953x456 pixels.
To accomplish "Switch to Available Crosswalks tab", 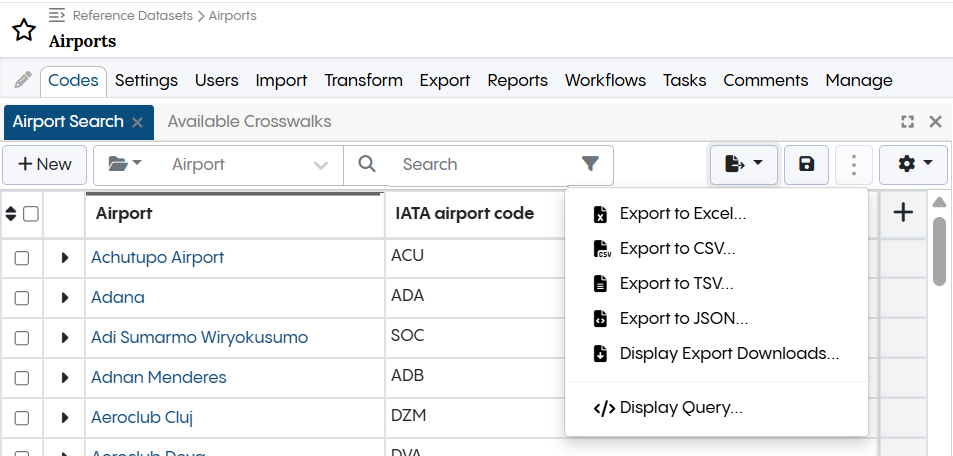I will (249, 122).
